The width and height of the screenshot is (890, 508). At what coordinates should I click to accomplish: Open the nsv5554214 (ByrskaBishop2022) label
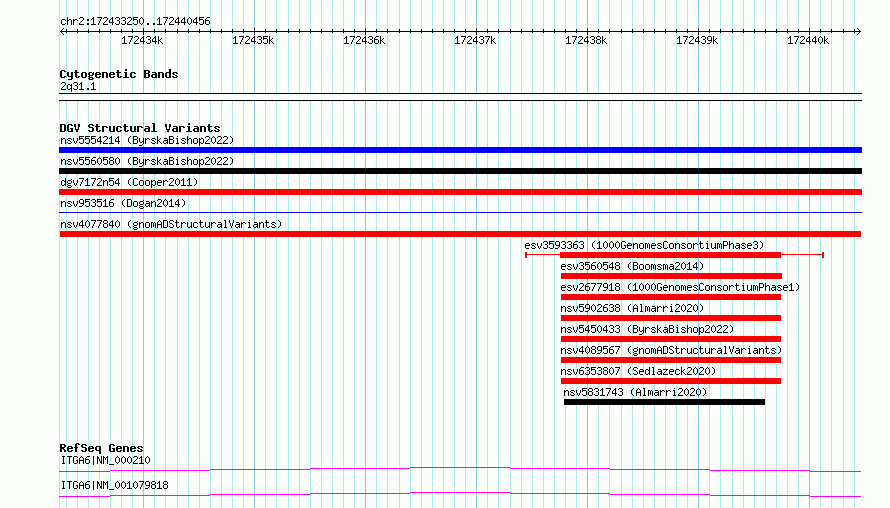pos(147,140)
